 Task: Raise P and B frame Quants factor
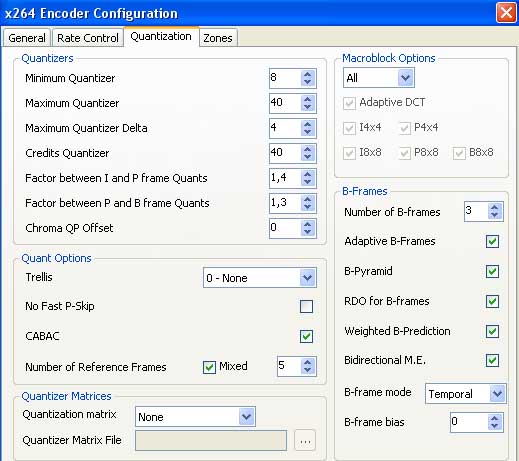(307, 199)
